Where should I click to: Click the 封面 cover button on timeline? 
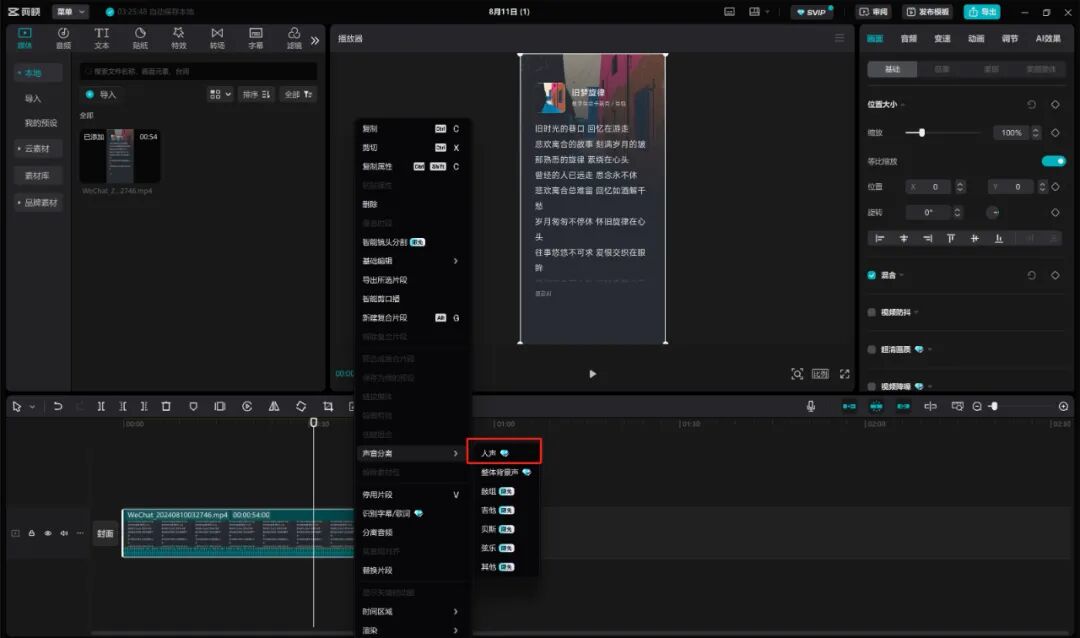[105, 533]
